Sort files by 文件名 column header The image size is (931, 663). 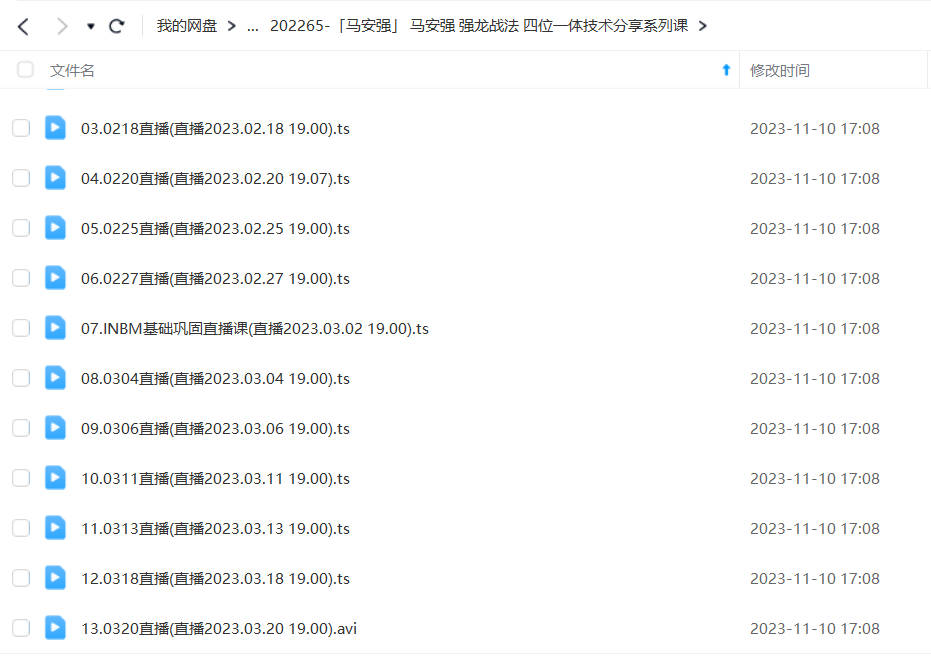[72, 71]
